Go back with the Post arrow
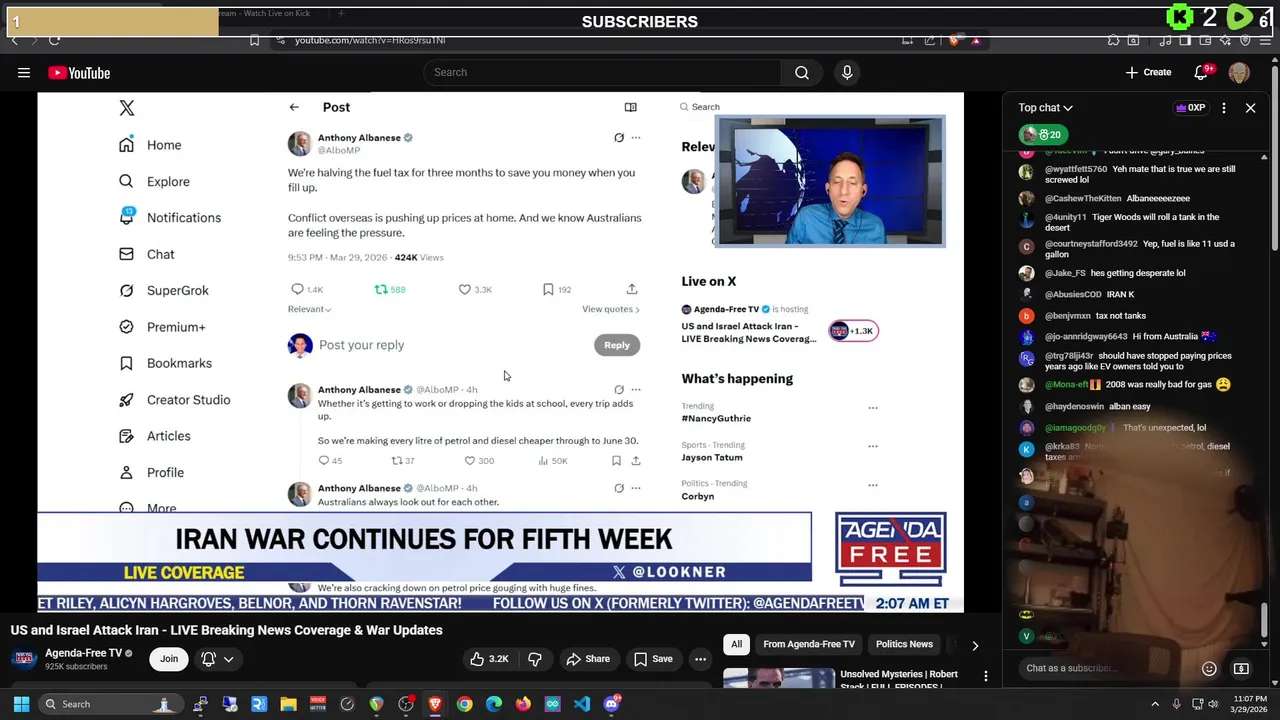This screenshot has width=1280, height=720. click(x=294, y=107)
